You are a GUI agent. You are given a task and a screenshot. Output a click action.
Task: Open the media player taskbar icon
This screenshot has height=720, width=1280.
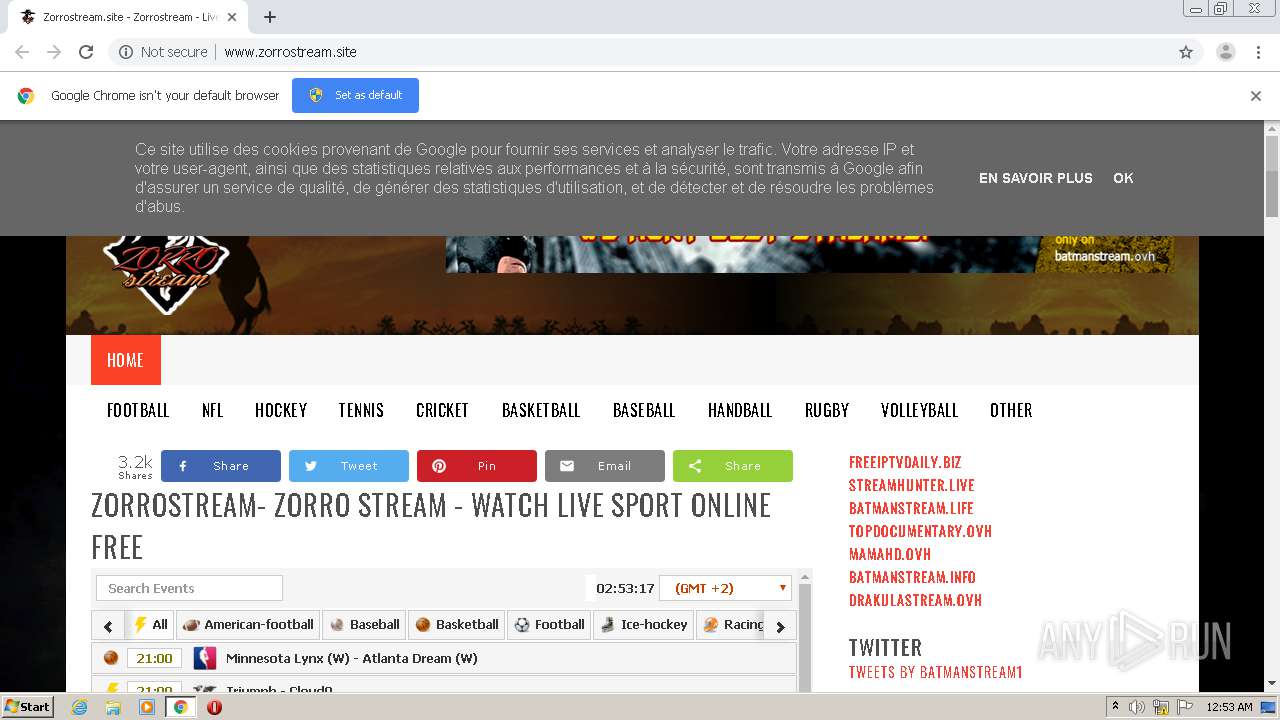(147, 706)
